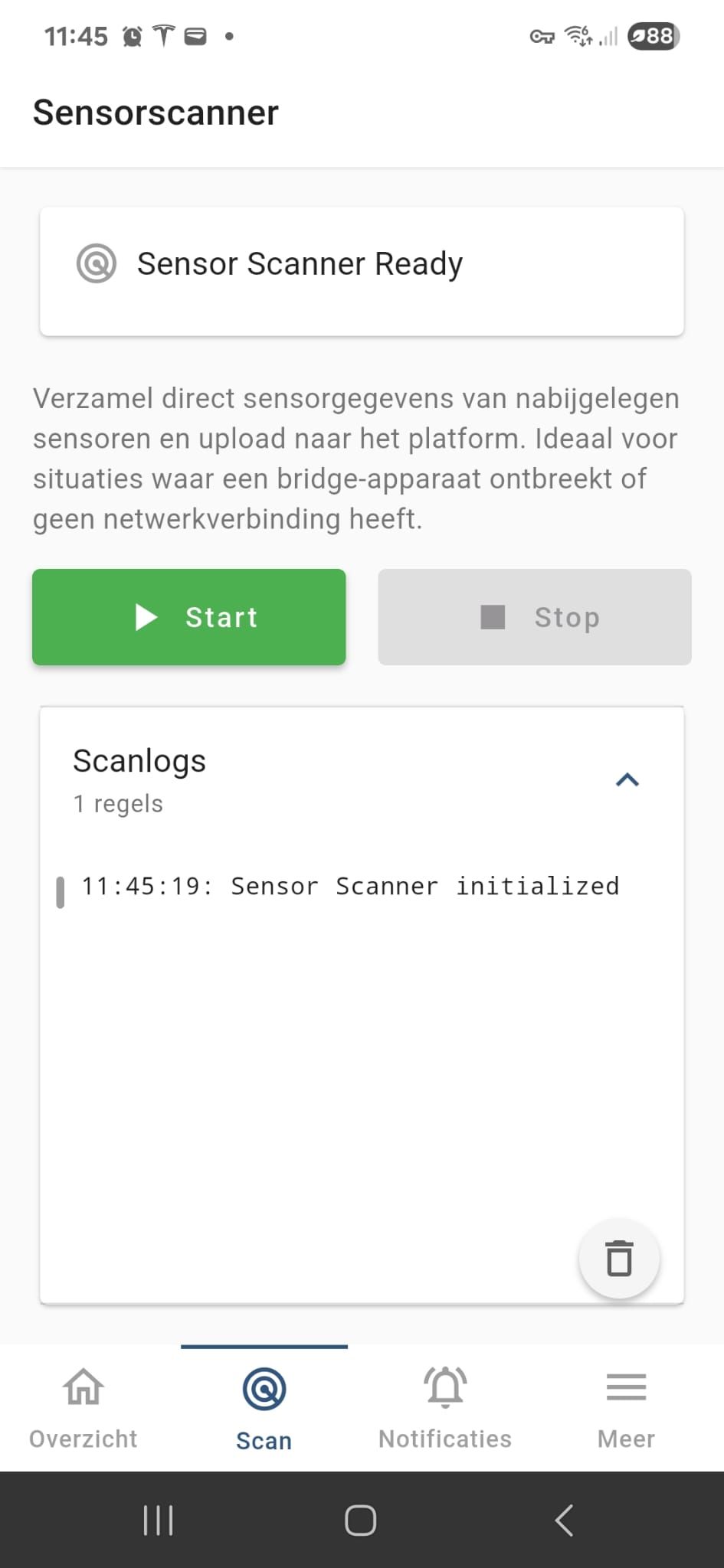This screenshot has width=724, height=1568.
Task: Tap the Scanlogs heading
Action: pyautogui.click(x=139, y=760)
